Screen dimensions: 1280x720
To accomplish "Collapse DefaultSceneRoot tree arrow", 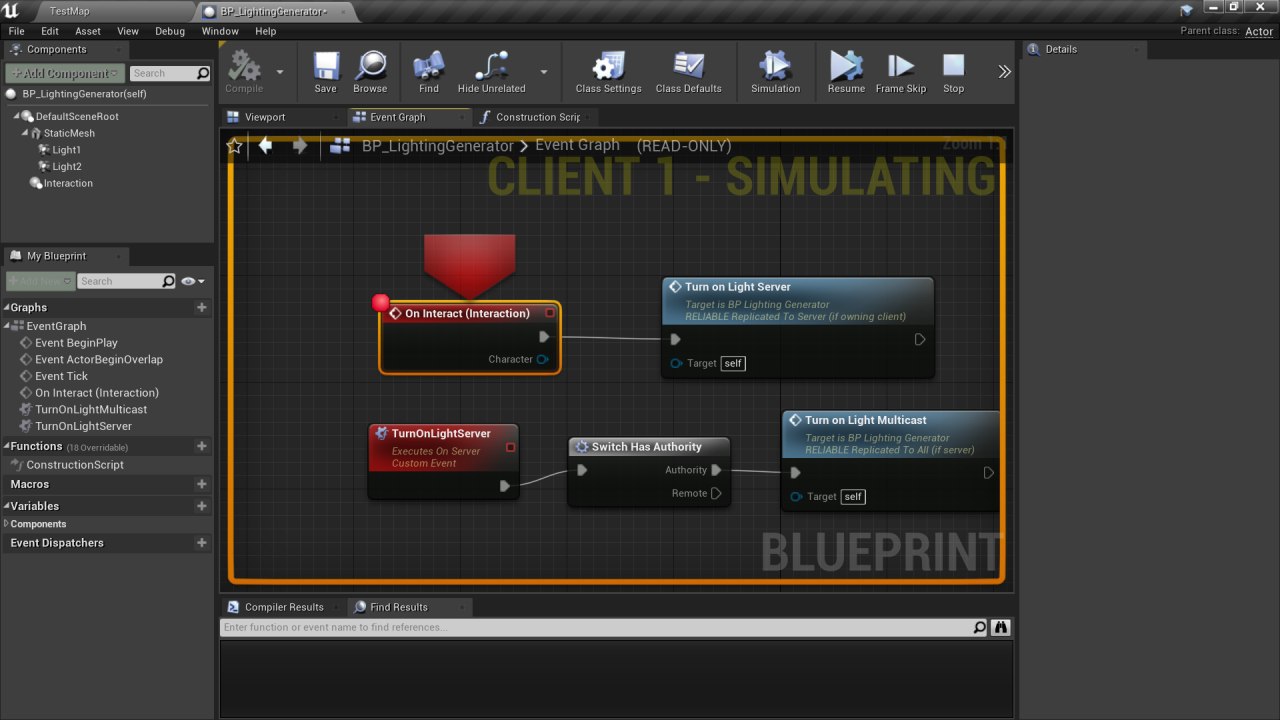I will pyautogui.click(x=16, y=117).
